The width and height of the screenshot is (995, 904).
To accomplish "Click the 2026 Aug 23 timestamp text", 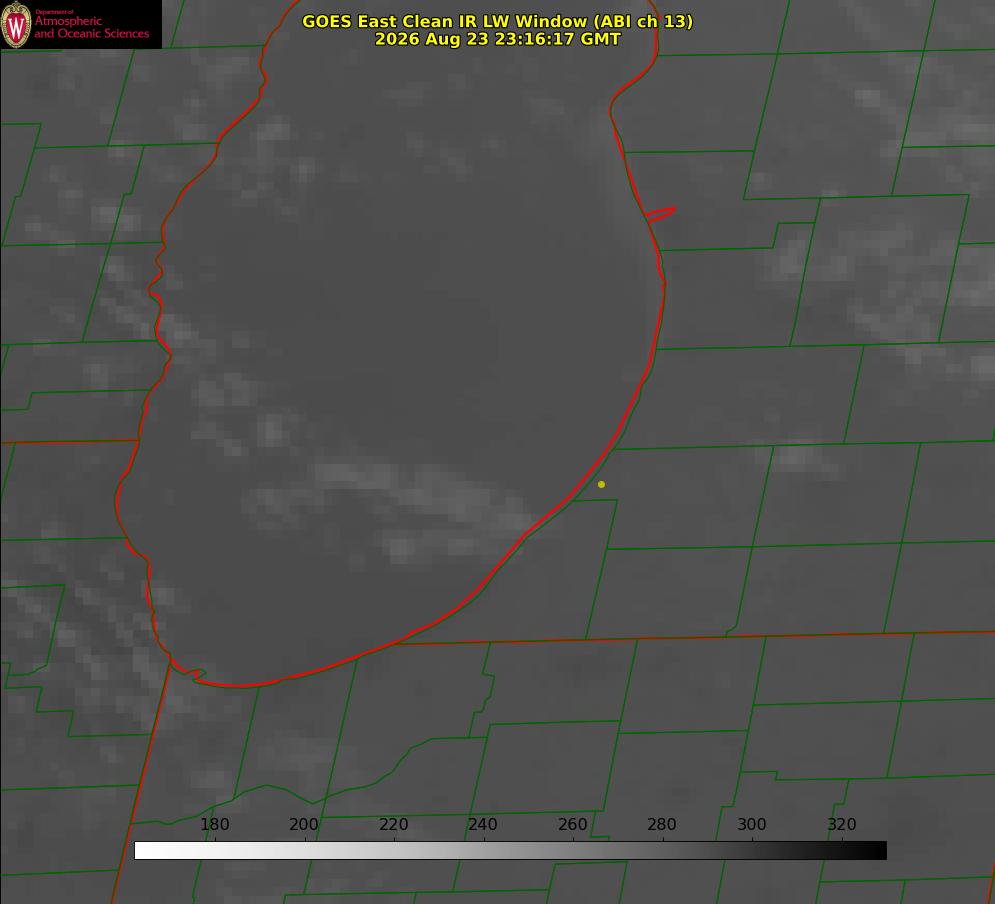I will point(497,39).
